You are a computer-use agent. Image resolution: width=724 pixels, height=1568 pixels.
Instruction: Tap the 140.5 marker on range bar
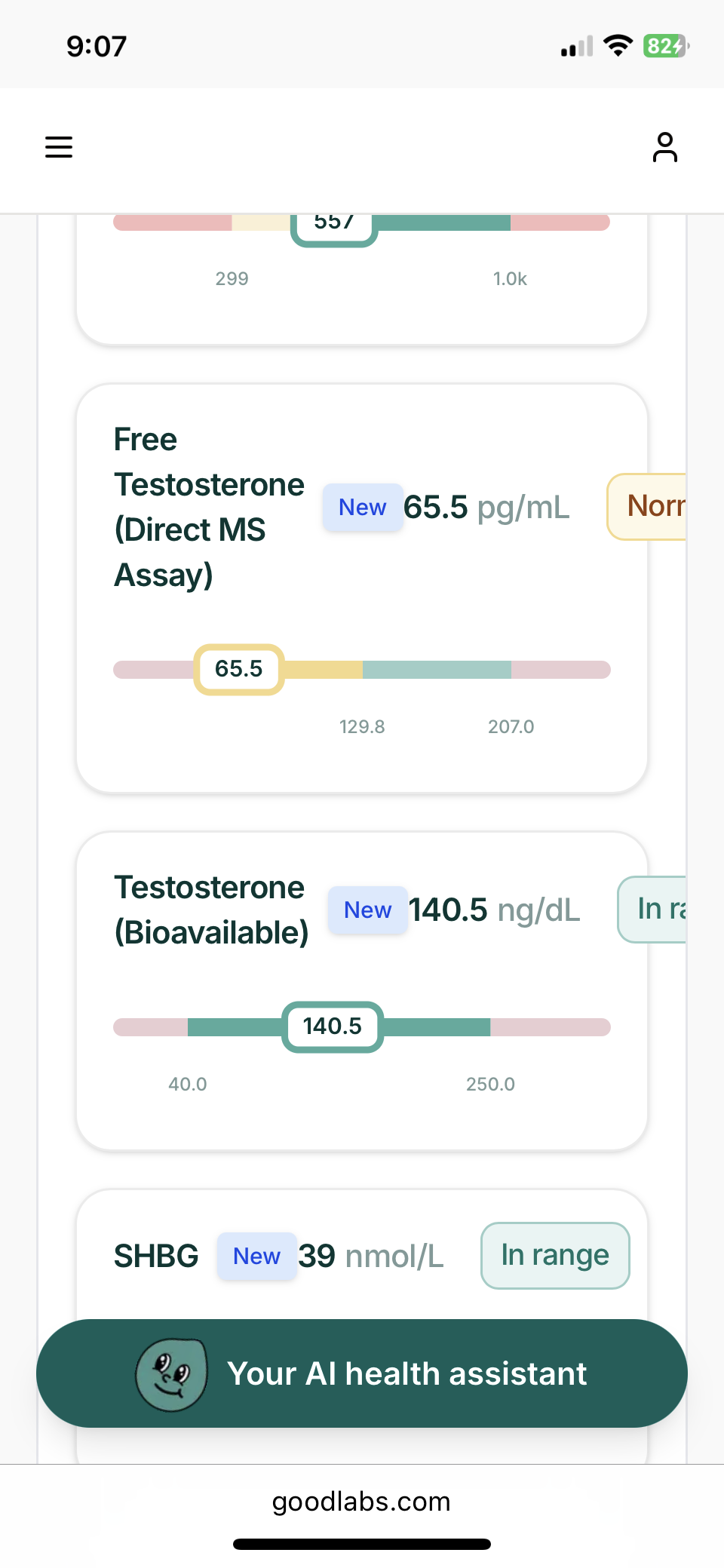point(333,1026)
